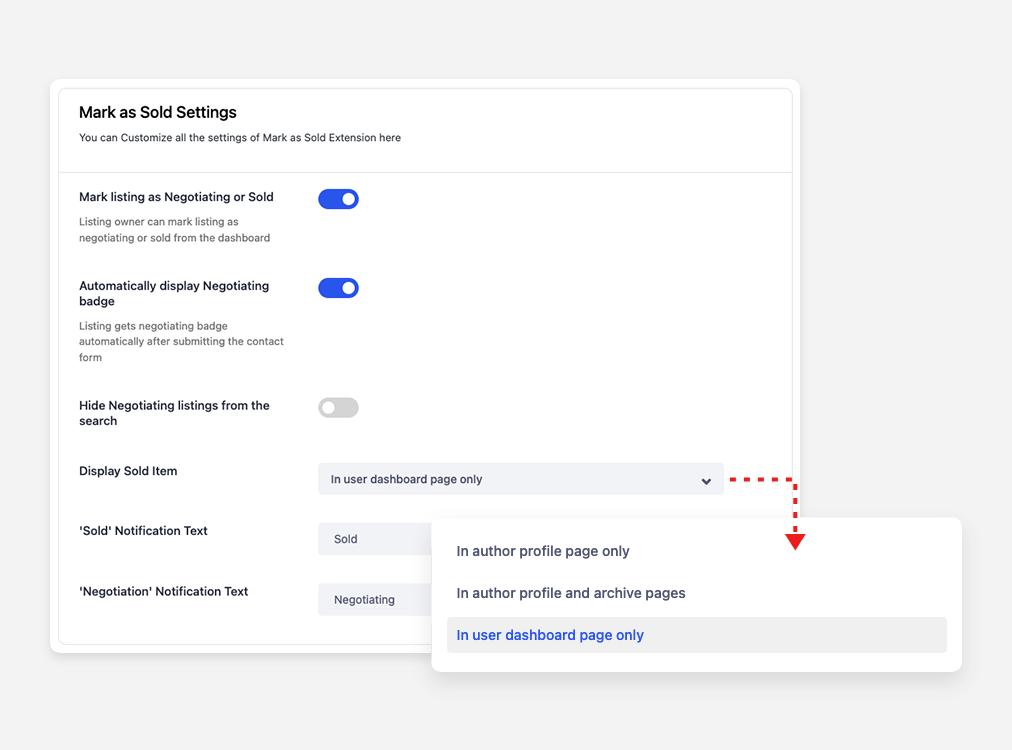Screen dimensions: 1012x750
Task: Click the red arrowhead pointing at dropdown options
Action: click(795, 541)
